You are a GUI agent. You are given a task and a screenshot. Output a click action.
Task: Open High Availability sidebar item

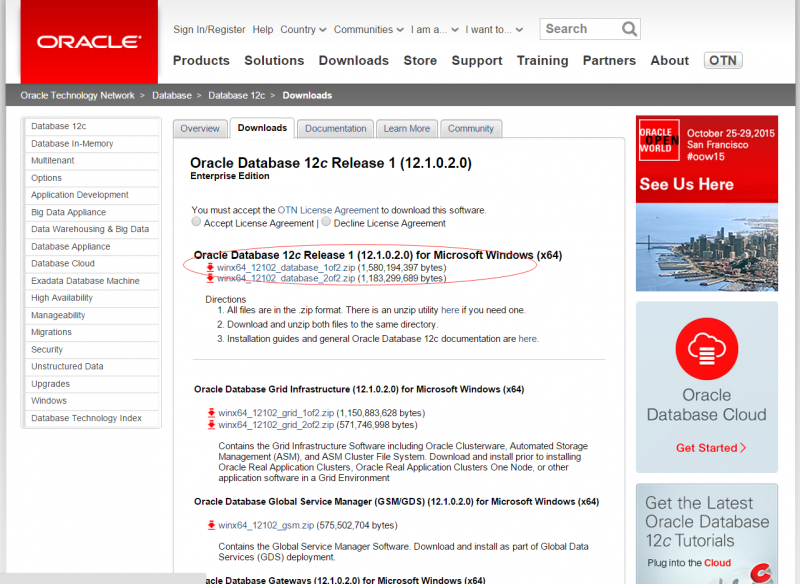pyautogui.click(x=92, y=298)
